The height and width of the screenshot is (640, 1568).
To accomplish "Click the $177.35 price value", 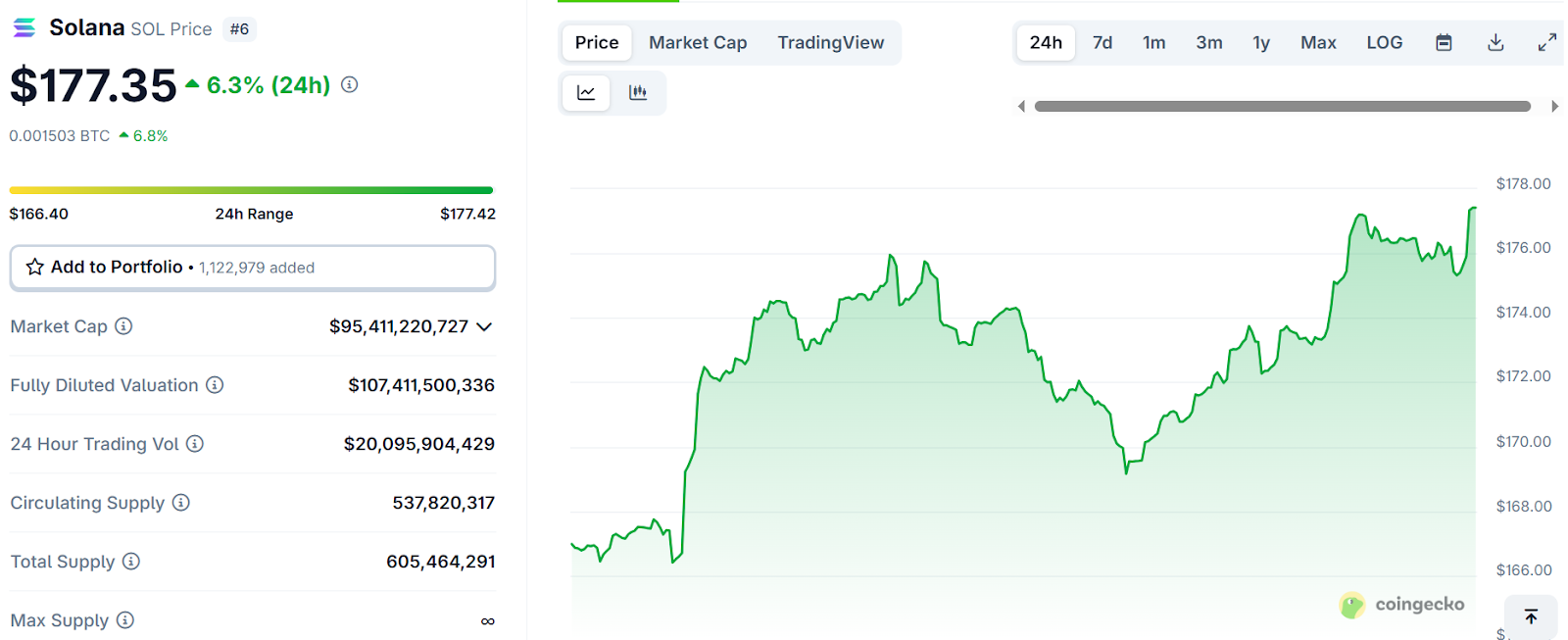I will click(93, 85).
